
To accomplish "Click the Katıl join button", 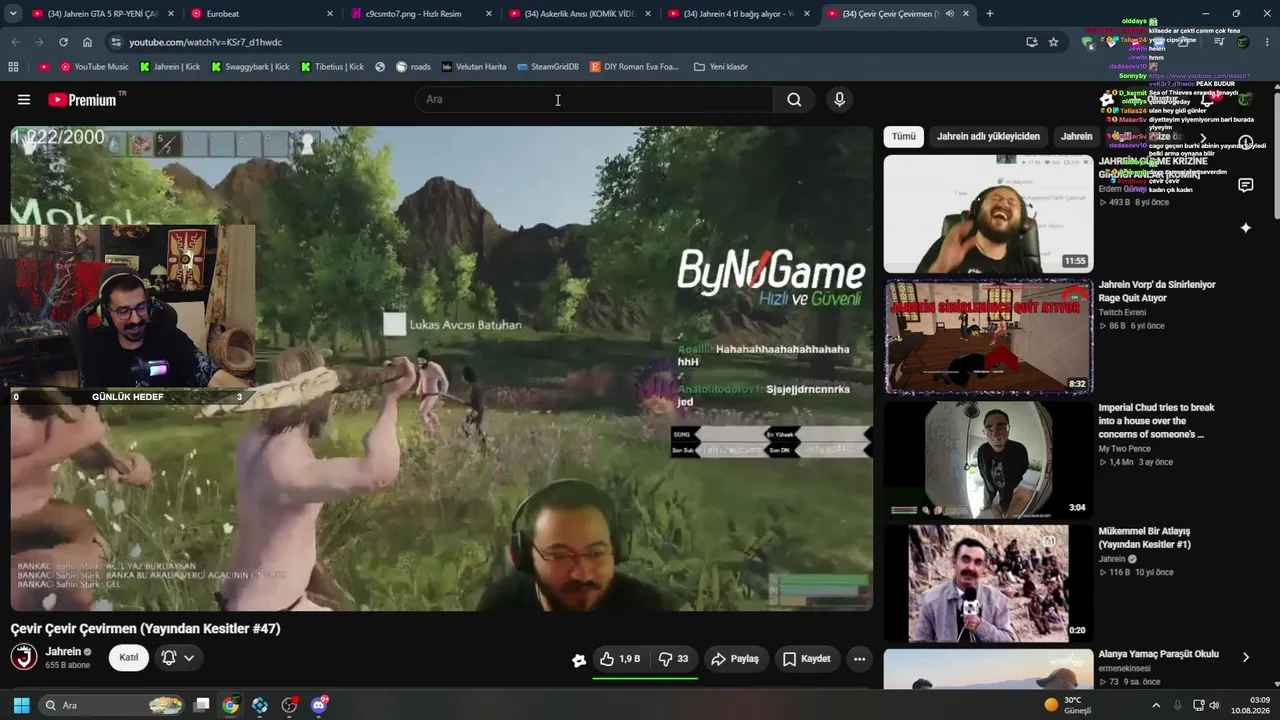I will (x=129, y=658).
